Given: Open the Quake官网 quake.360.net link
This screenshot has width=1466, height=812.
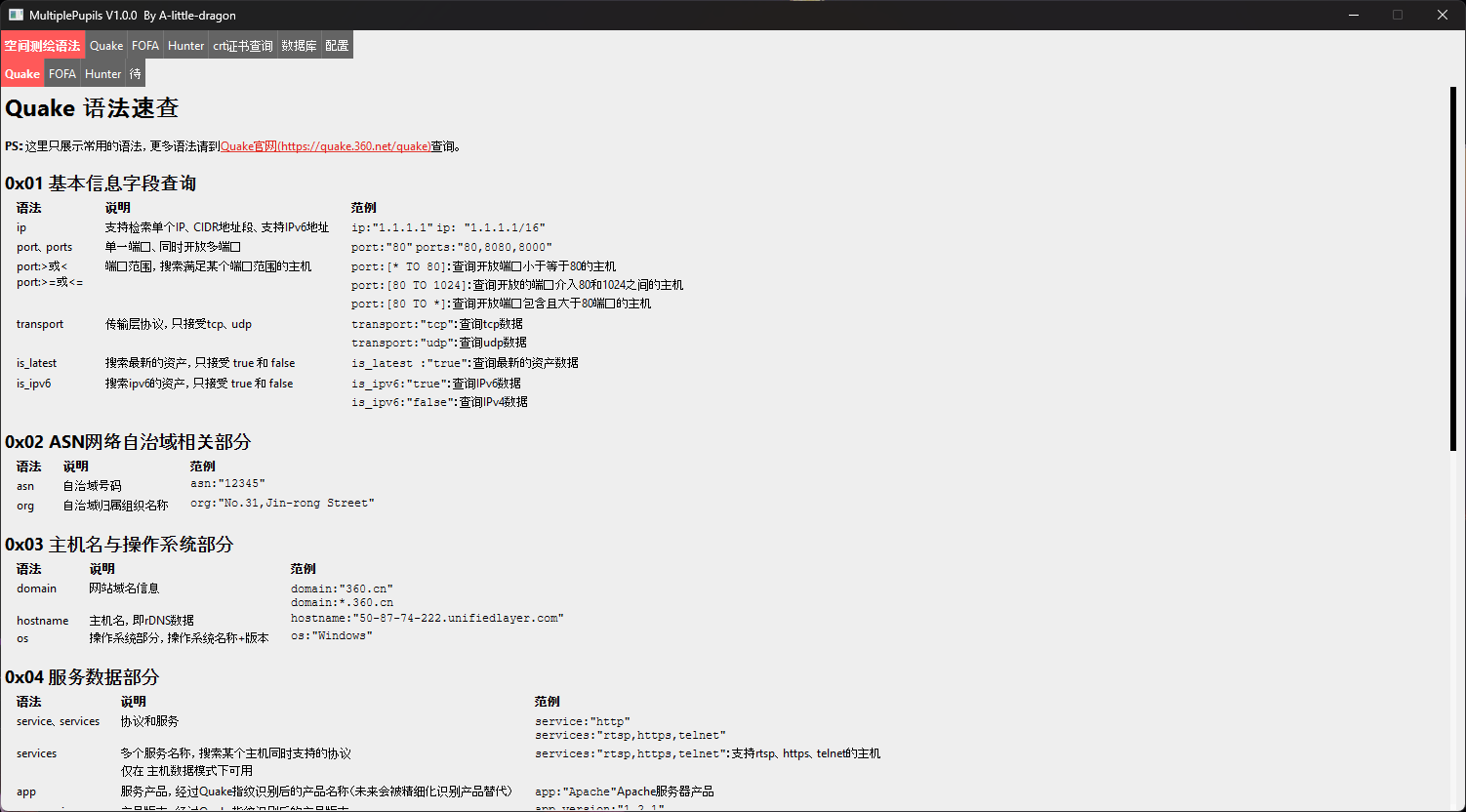Looking at the screenshot, I should [x=326, y=146].
